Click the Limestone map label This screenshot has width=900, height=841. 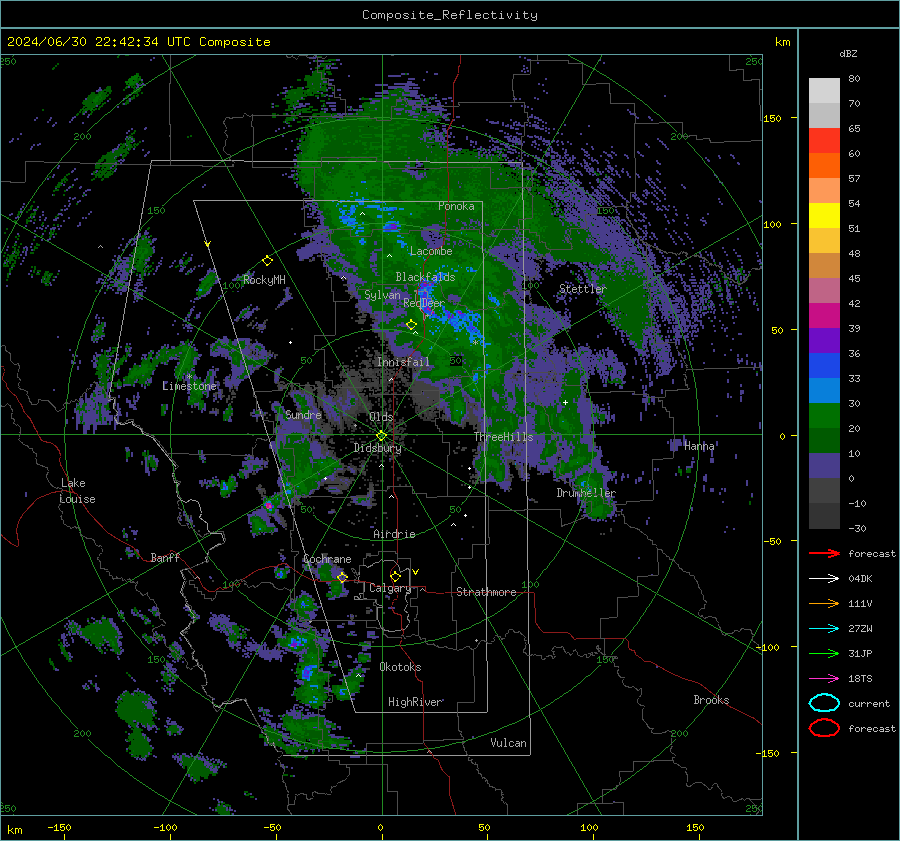point(189,386)
